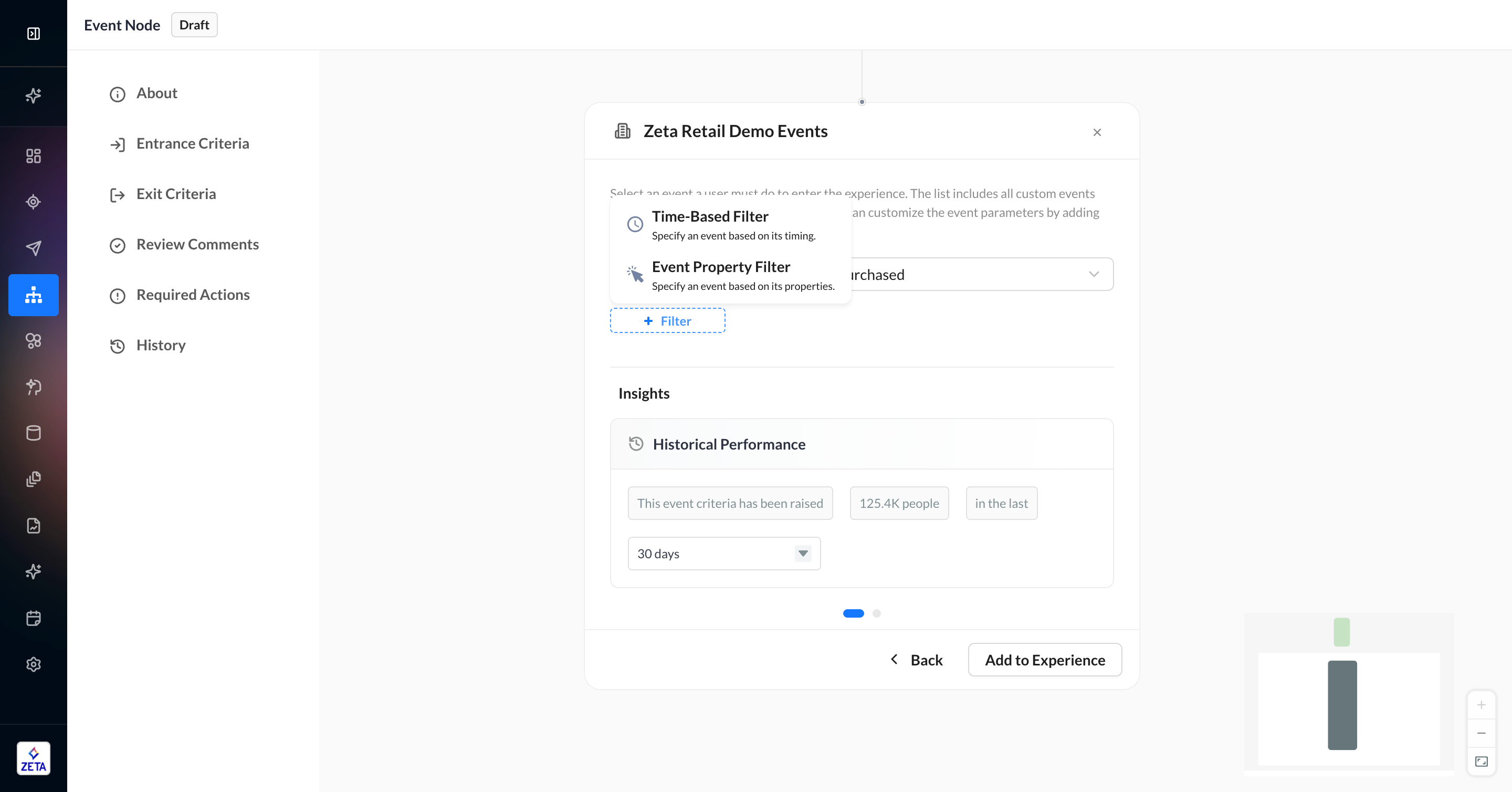Viewport: 1512px width, 792px height.
Task: Open the 30 days period dropdown
Action: pyautogui.click(x=724, y=554)
